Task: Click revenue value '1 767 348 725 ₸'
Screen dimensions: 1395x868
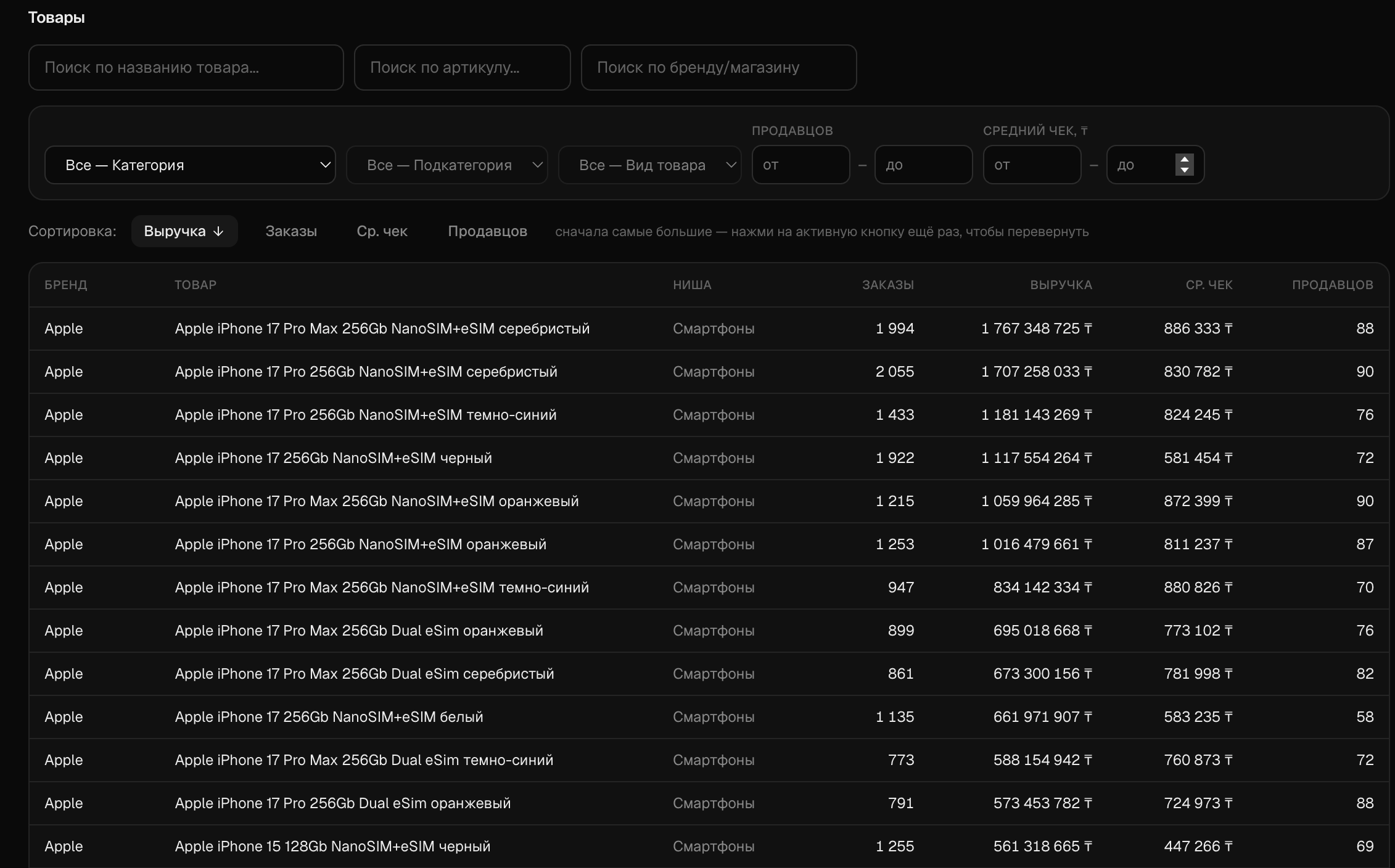Action: pos(1037,329)
